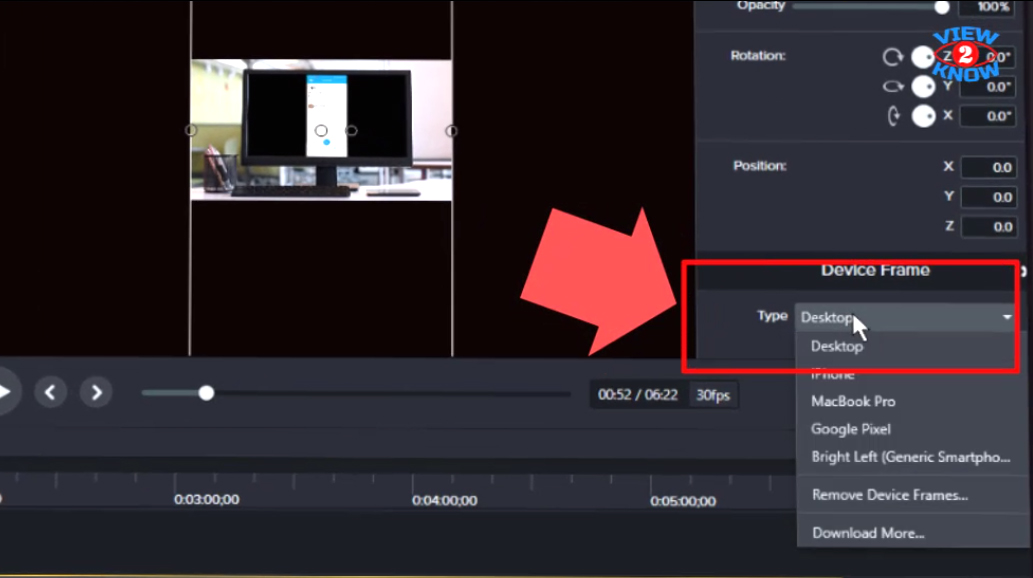
Task: Click the Type dropdown arrow
Action: tap(1007, 318)
